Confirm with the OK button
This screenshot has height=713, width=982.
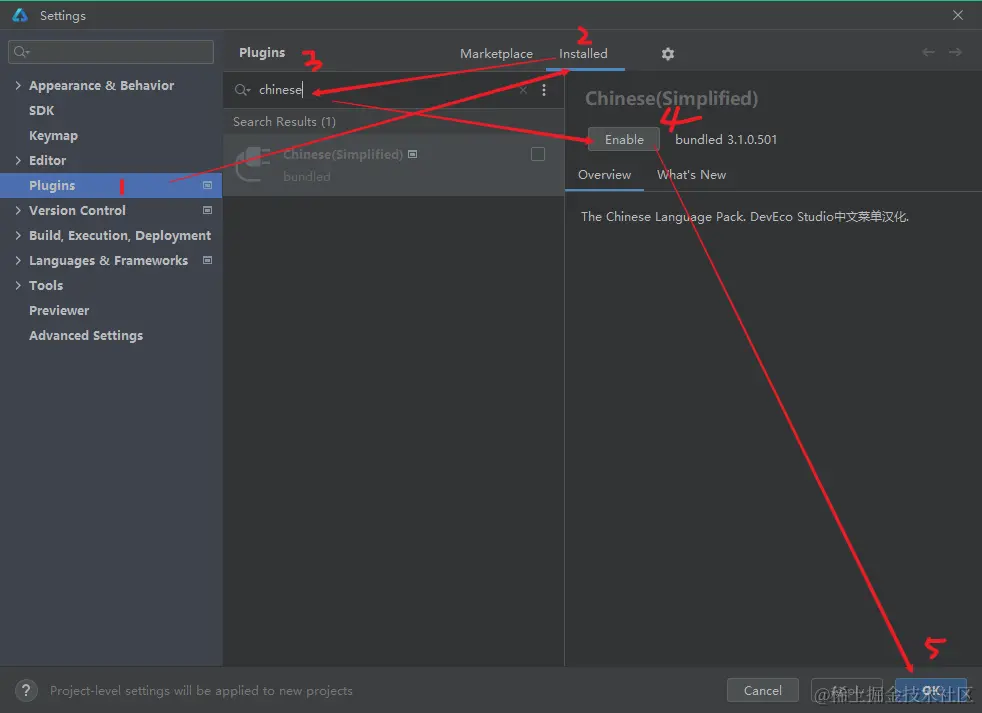pos(931,690)
